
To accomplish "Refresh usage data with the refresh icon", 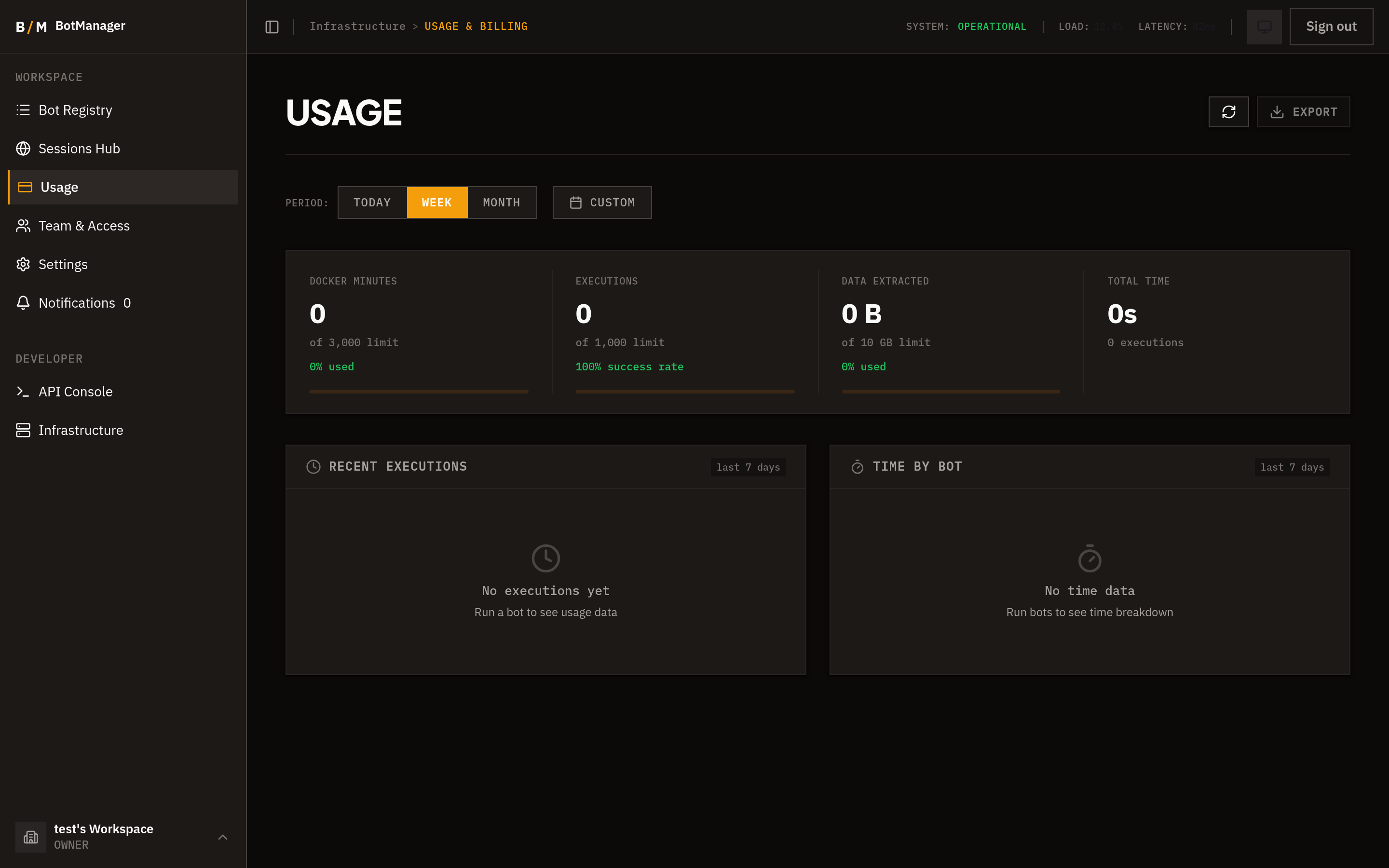I will [x=1228, y=111].
